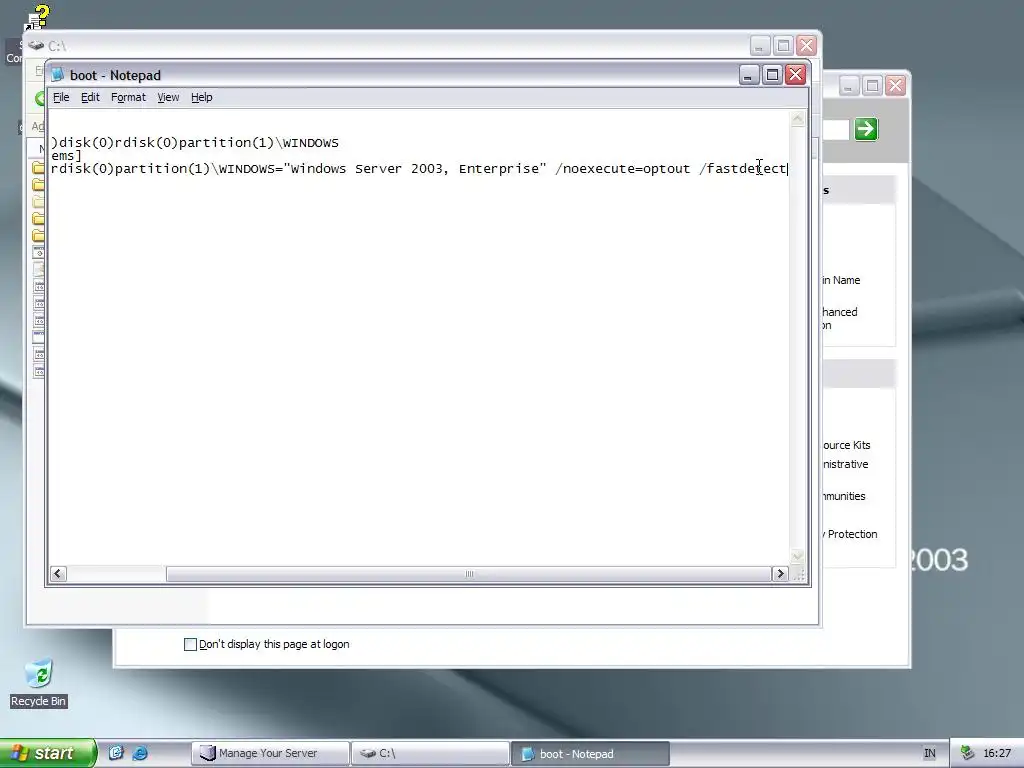Image resolution: width=1024 pixels, height=768 pixels.
Task: Maximize the boot - Notepad window
Action: click(x=772, y=75)
